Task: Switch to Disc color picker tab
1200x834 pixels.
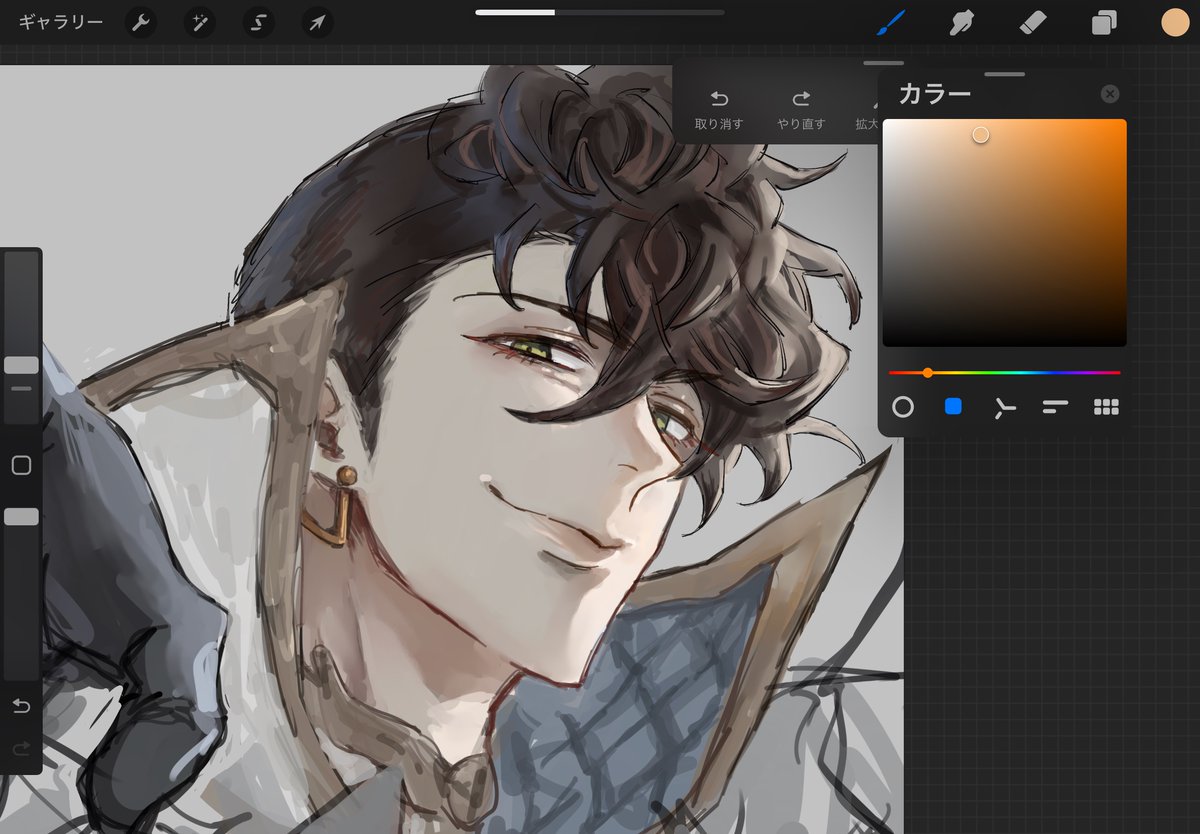Action: [x=903, y=407]
